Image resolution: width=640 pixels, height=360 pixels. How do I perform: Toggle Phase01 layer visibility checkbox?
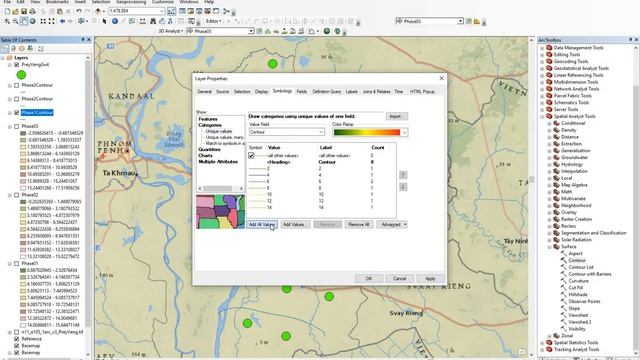click(17, 264)
